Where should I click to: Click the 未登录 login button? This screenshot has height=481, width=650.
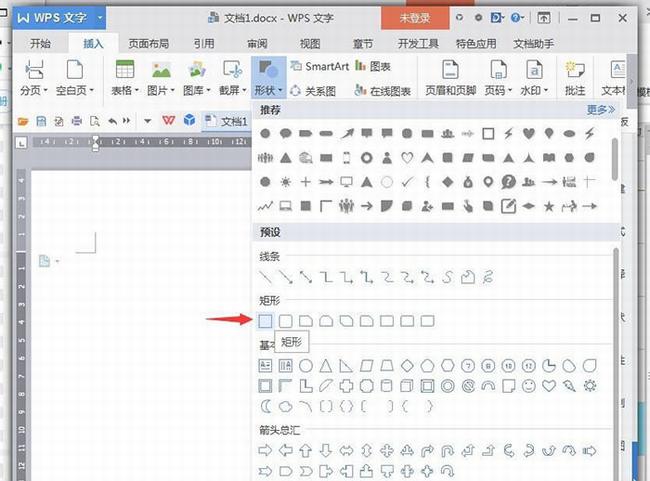pos(415,18)
